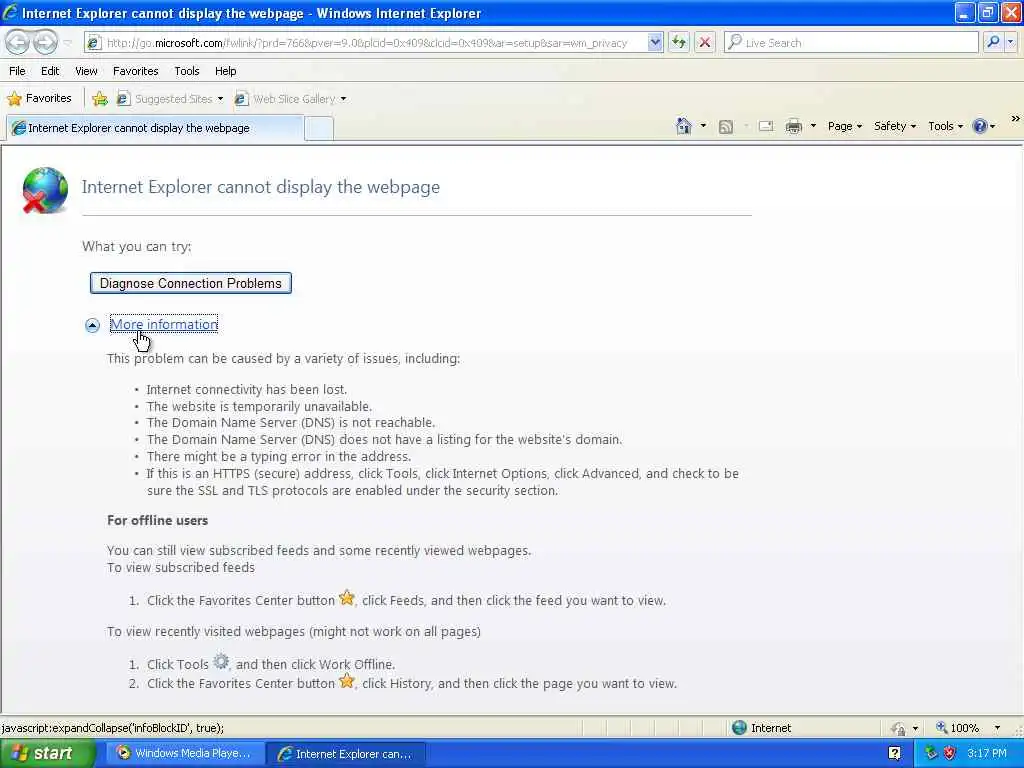Open the Favorites Center star button
The height and width of the screenshot is (768, 1024).
[x=39, y=99]
